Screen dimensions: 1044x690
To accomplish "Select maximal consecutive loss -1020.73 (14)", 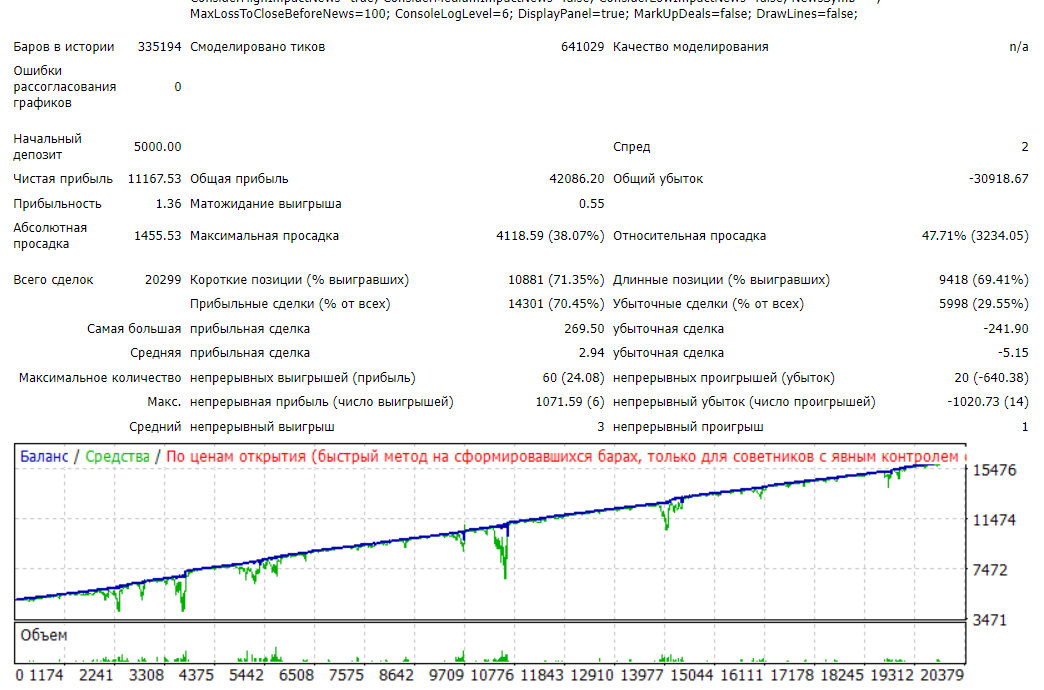I will (987, 402).
